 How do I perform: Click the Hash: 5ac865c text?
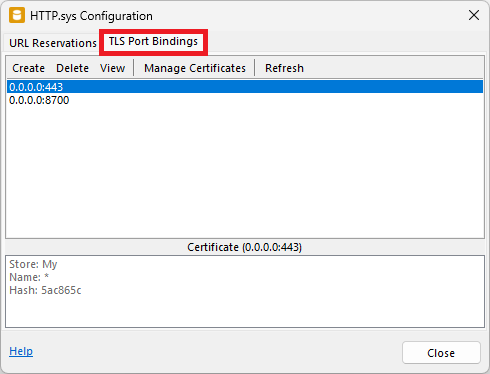point(45,290)
